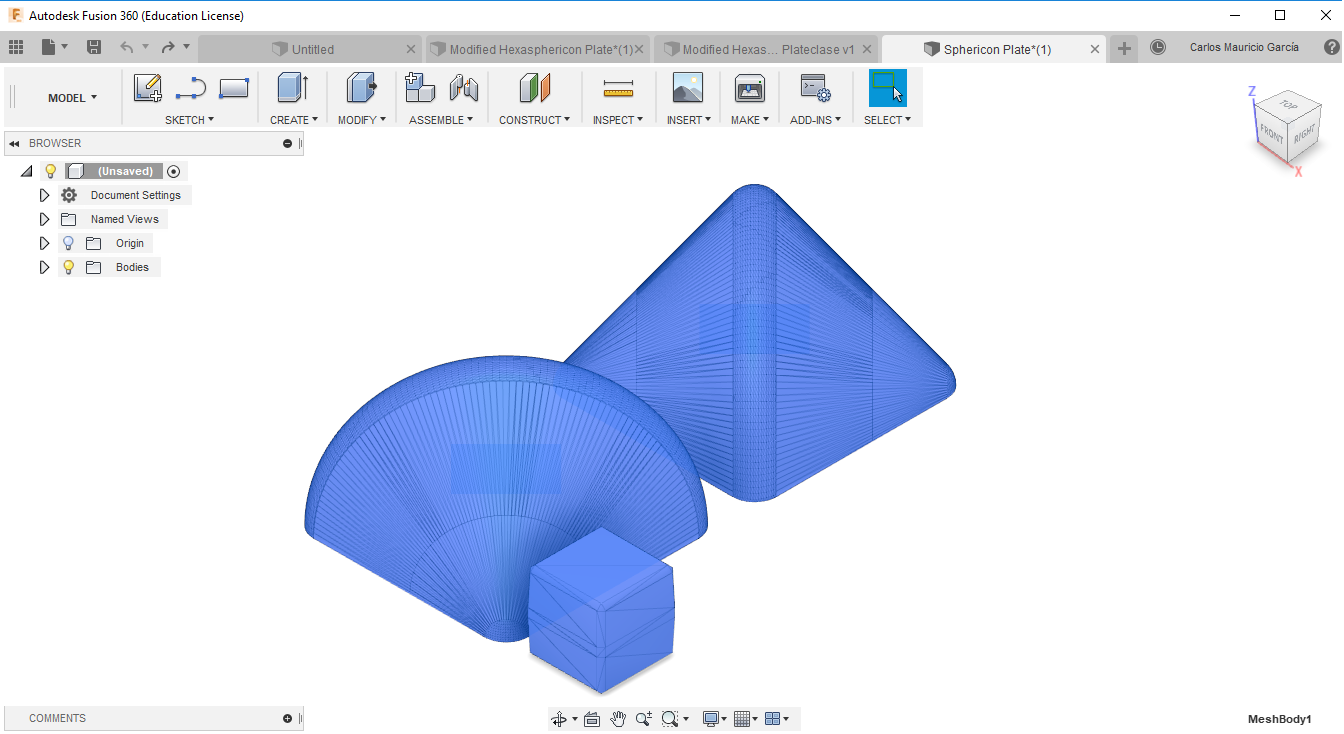Expand the Bodies folder

point(44,267)
